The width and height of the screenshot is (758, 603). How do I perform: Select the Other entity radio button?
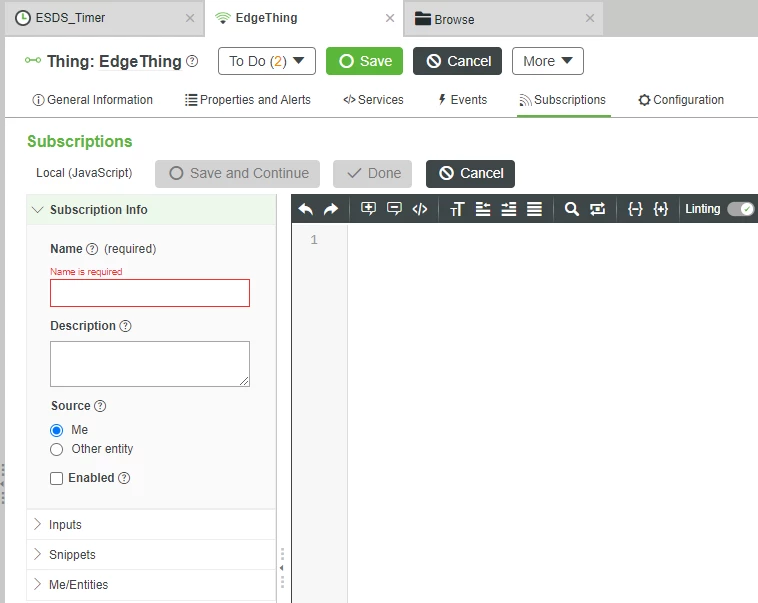[x=57, y=449]
